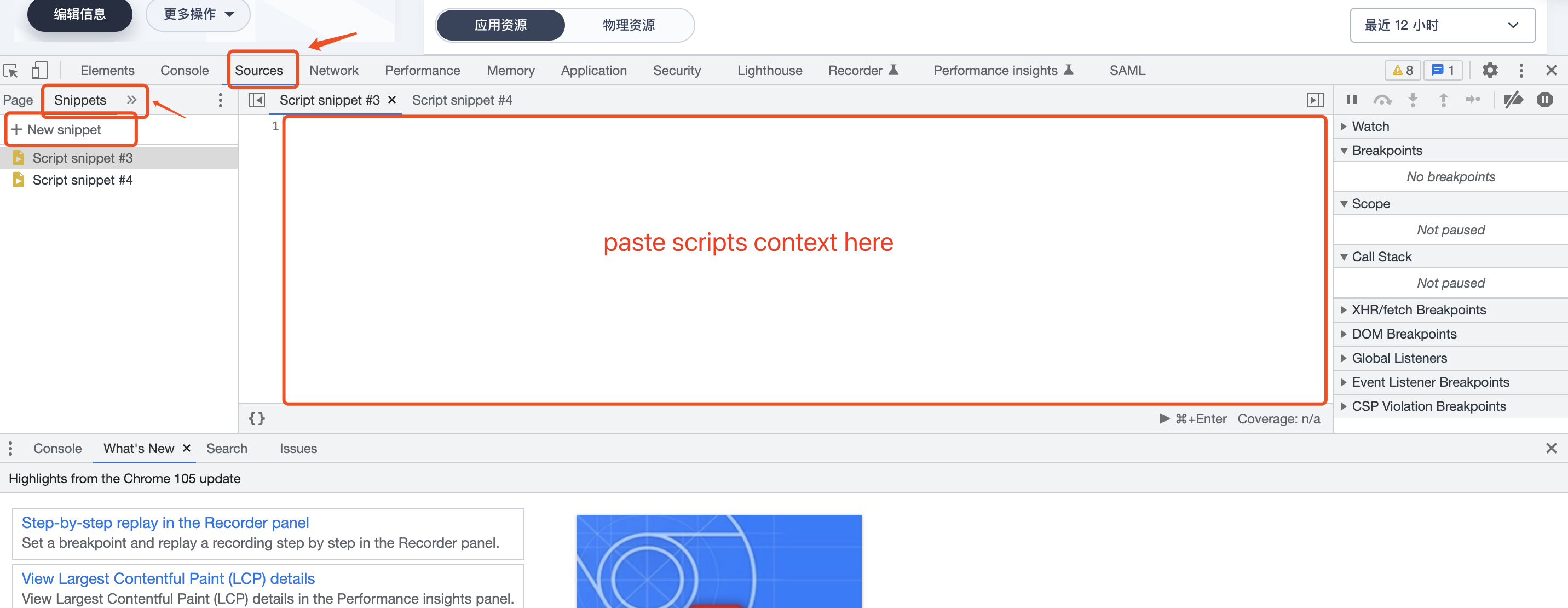Image resolution: width=1568 pixels, height=608 pixels.
Task: Switch to the Network tab
Action: (333, 71)
